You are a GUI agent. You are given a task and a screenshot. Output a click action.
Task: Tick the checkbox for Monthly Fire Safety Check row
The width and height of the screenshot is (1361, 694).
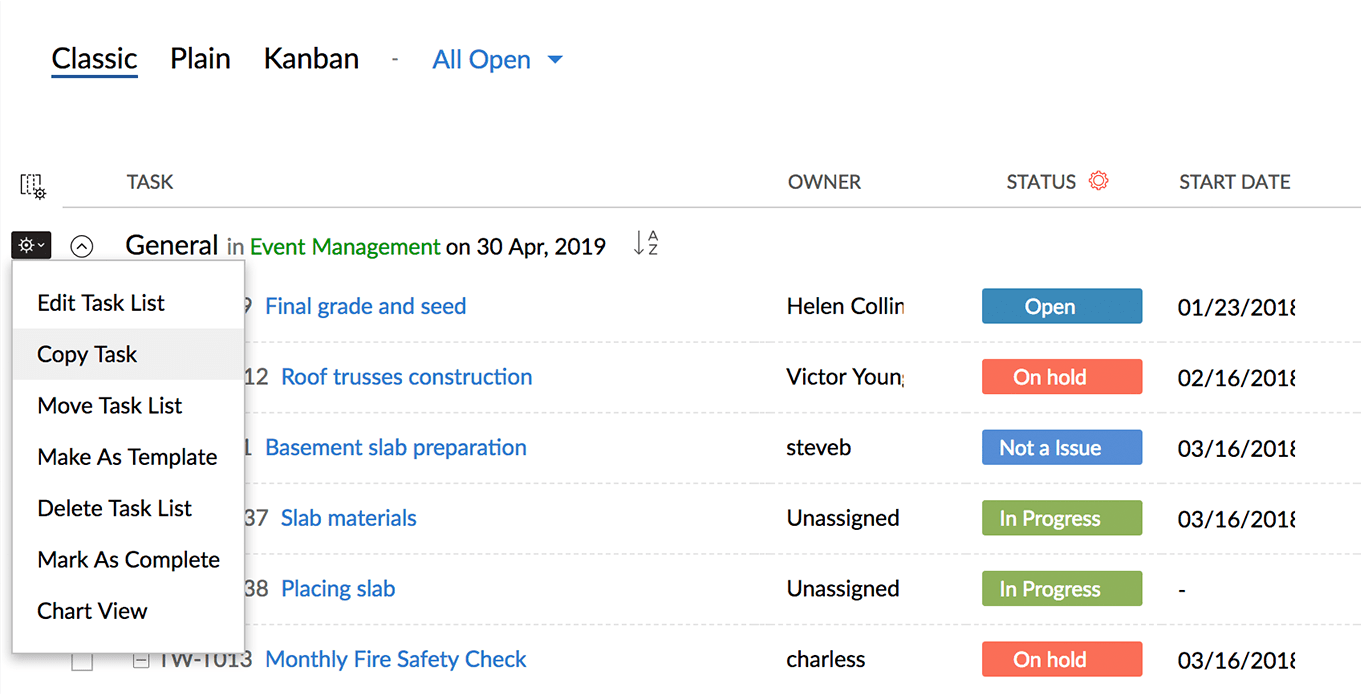click(x=82, y=660)
